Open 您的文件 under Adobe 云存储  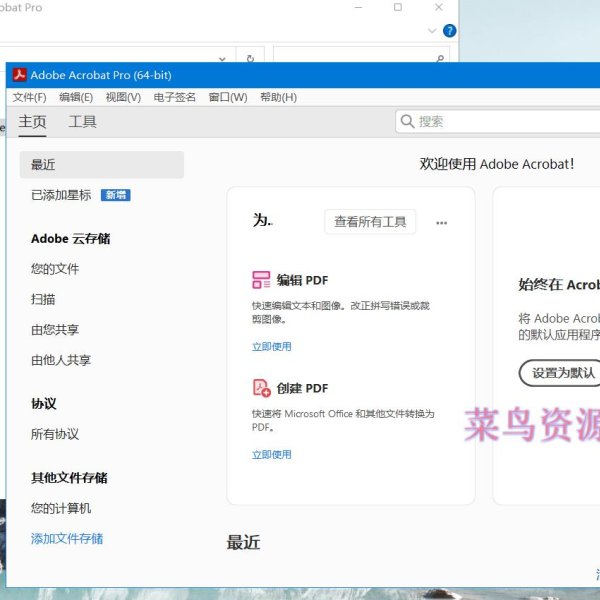(55, 269)
